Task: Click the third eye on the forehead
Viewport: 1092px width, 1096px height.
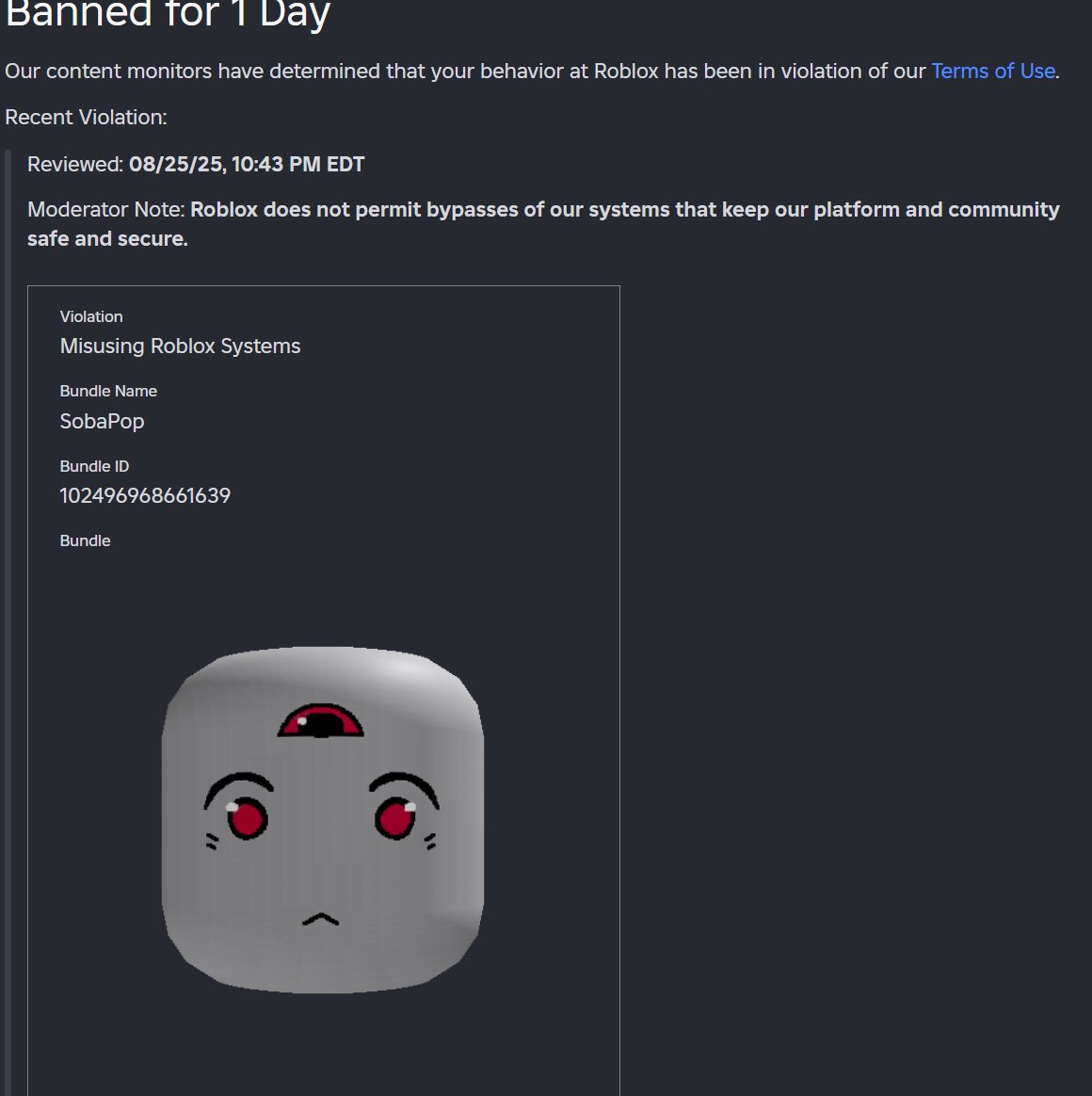Action: 321,721
